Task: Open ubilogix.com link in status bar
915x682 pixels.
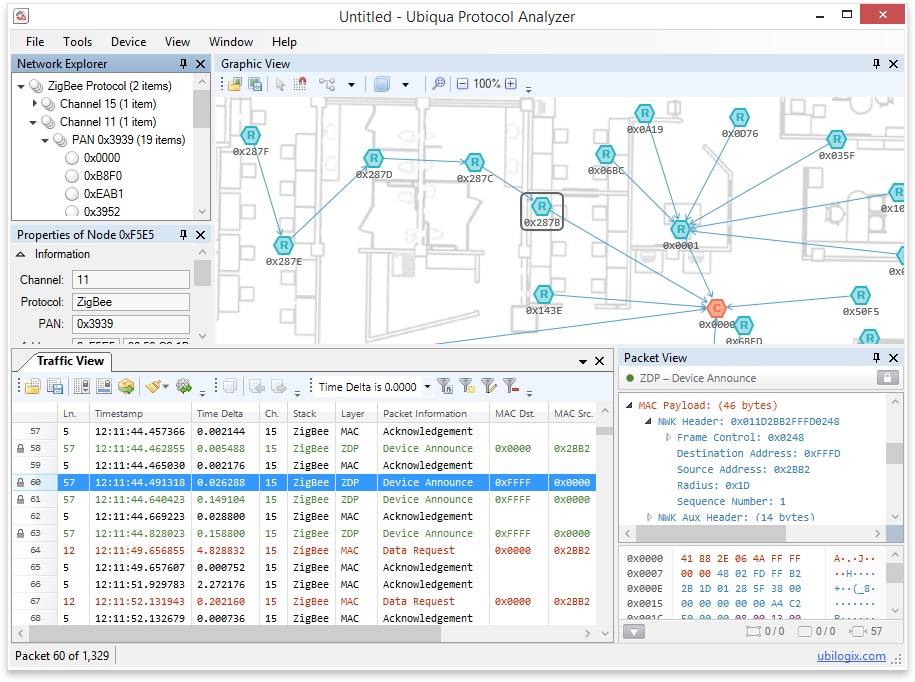Action: point(851,656)
